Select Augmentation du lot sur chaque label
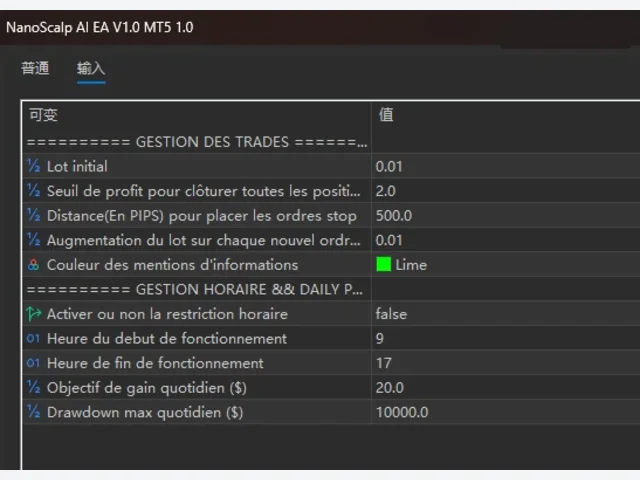Image resolution: width=640 pixels, height=480 pixels. (x=204, y=240)
